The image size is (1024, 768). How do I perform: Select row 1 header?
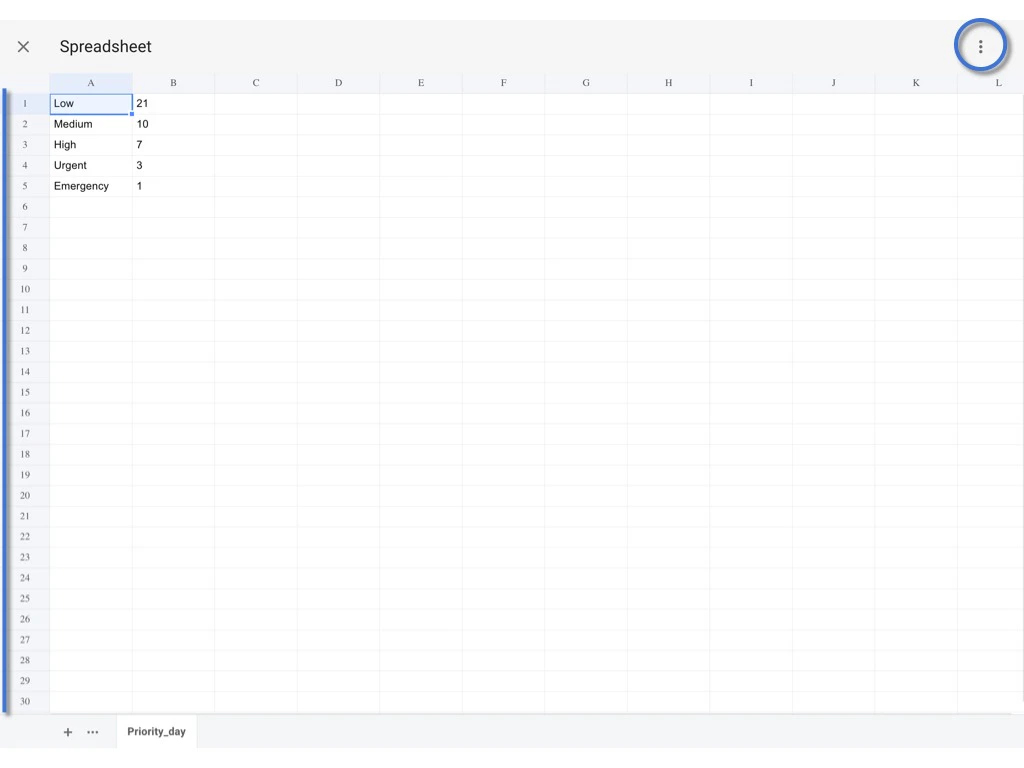pos(25,103)
